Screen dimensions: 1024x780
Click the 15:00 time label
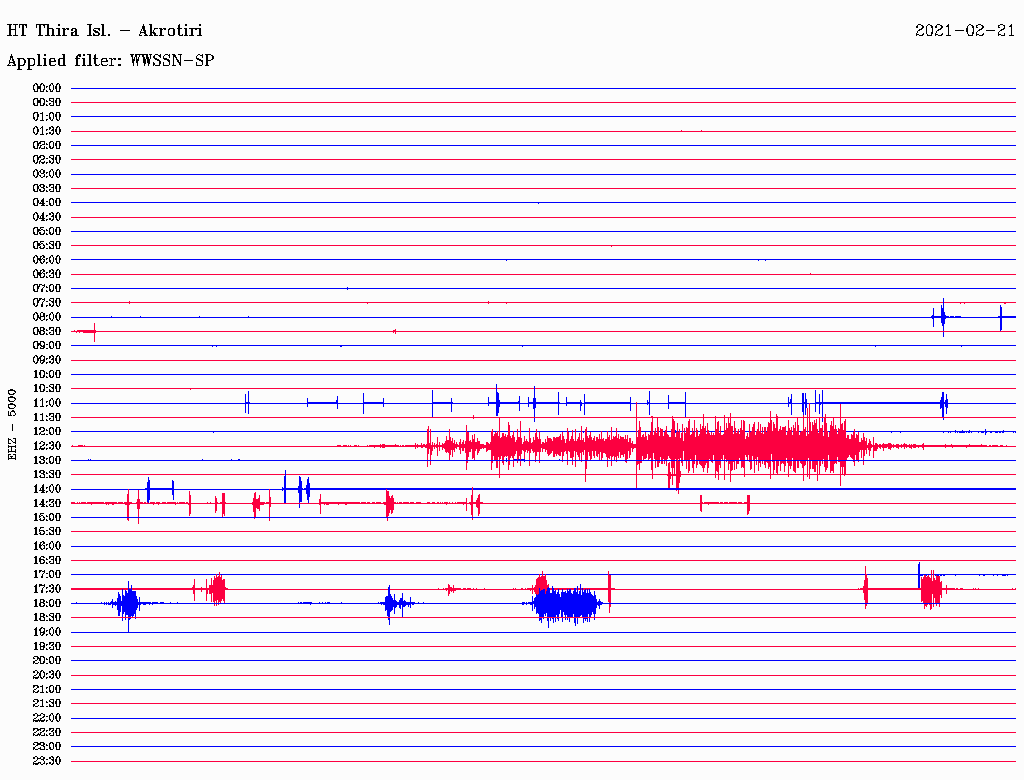[47, 517]
